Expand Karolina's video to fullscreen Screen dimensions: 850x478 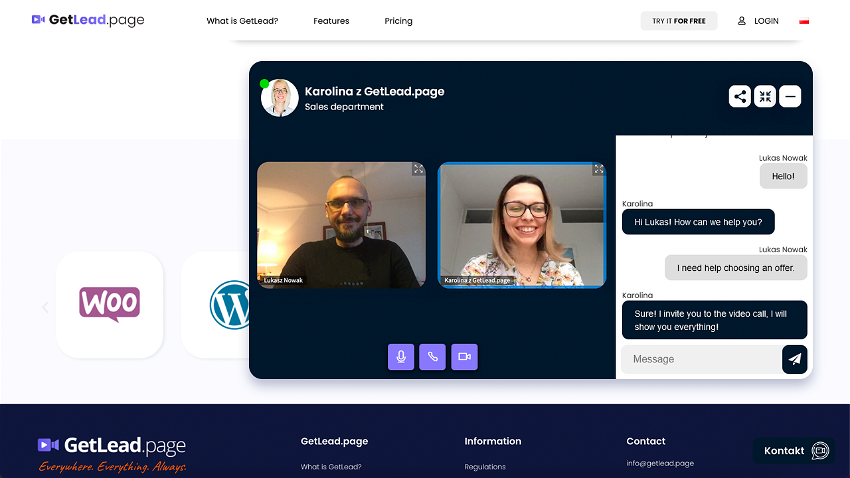point(598,170)
